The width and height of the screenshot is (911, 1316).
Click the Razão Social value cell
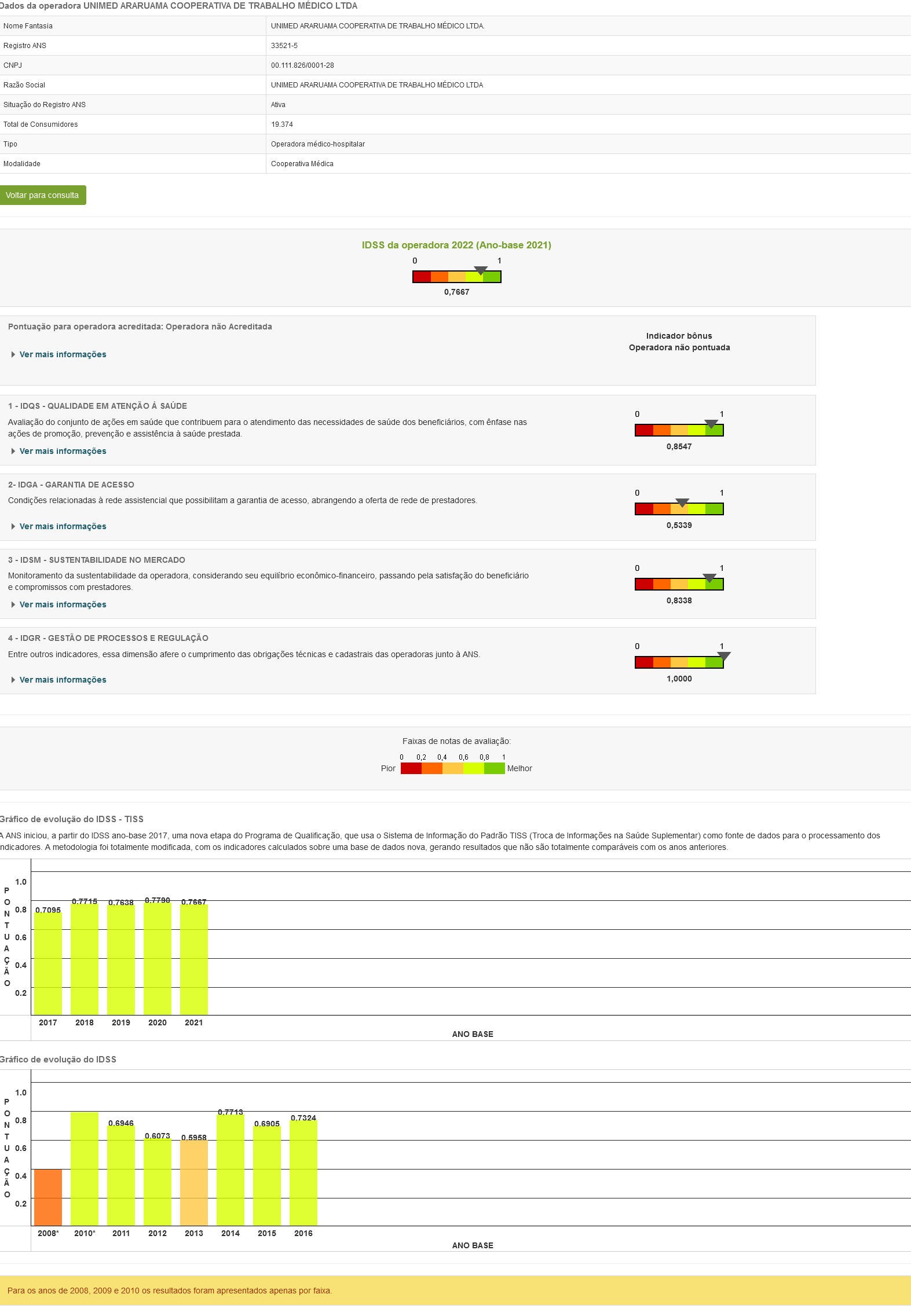click(x=588, y=85)
